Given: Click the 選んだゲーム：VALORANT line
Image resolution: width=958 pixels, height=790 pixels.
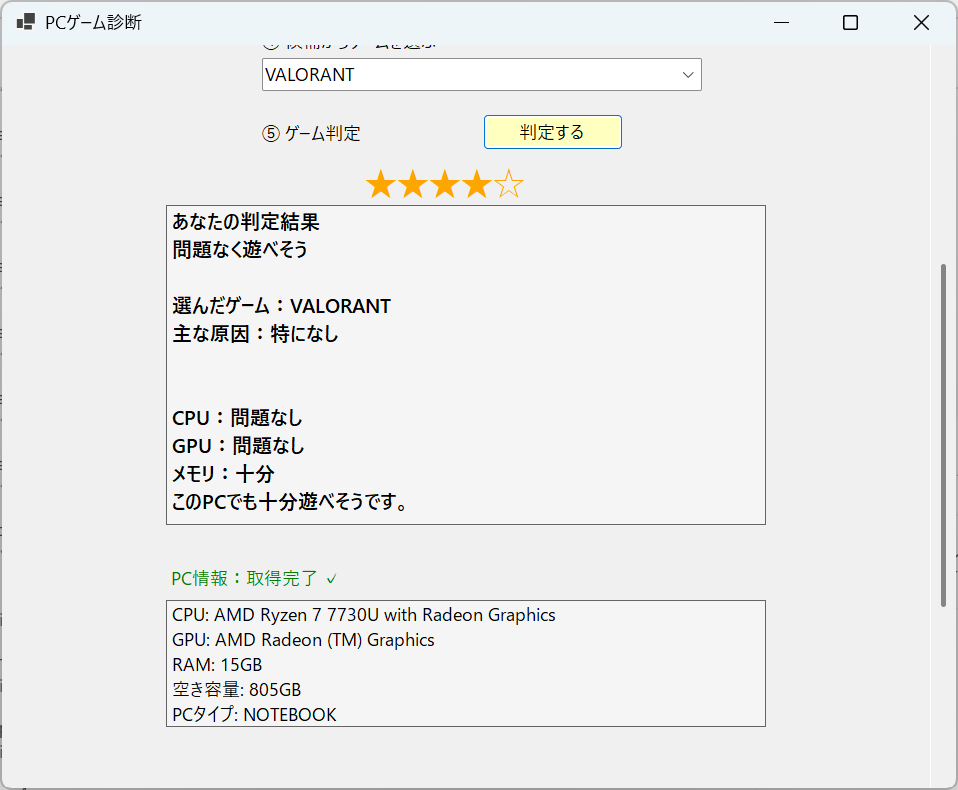Looking at the screenshot, I should pos(282,305).
